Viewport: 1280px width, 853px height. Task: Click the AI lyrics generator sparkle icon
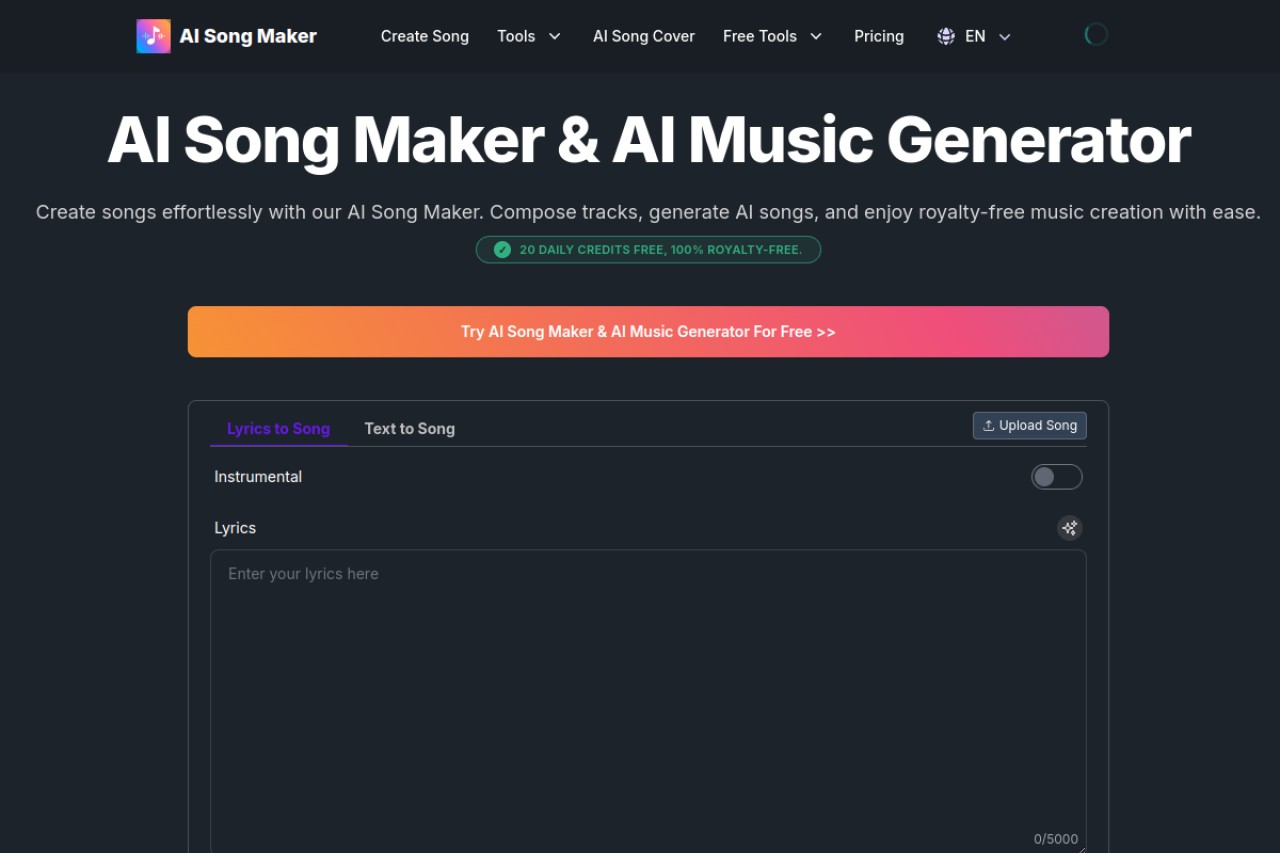tap(1070, 528)
